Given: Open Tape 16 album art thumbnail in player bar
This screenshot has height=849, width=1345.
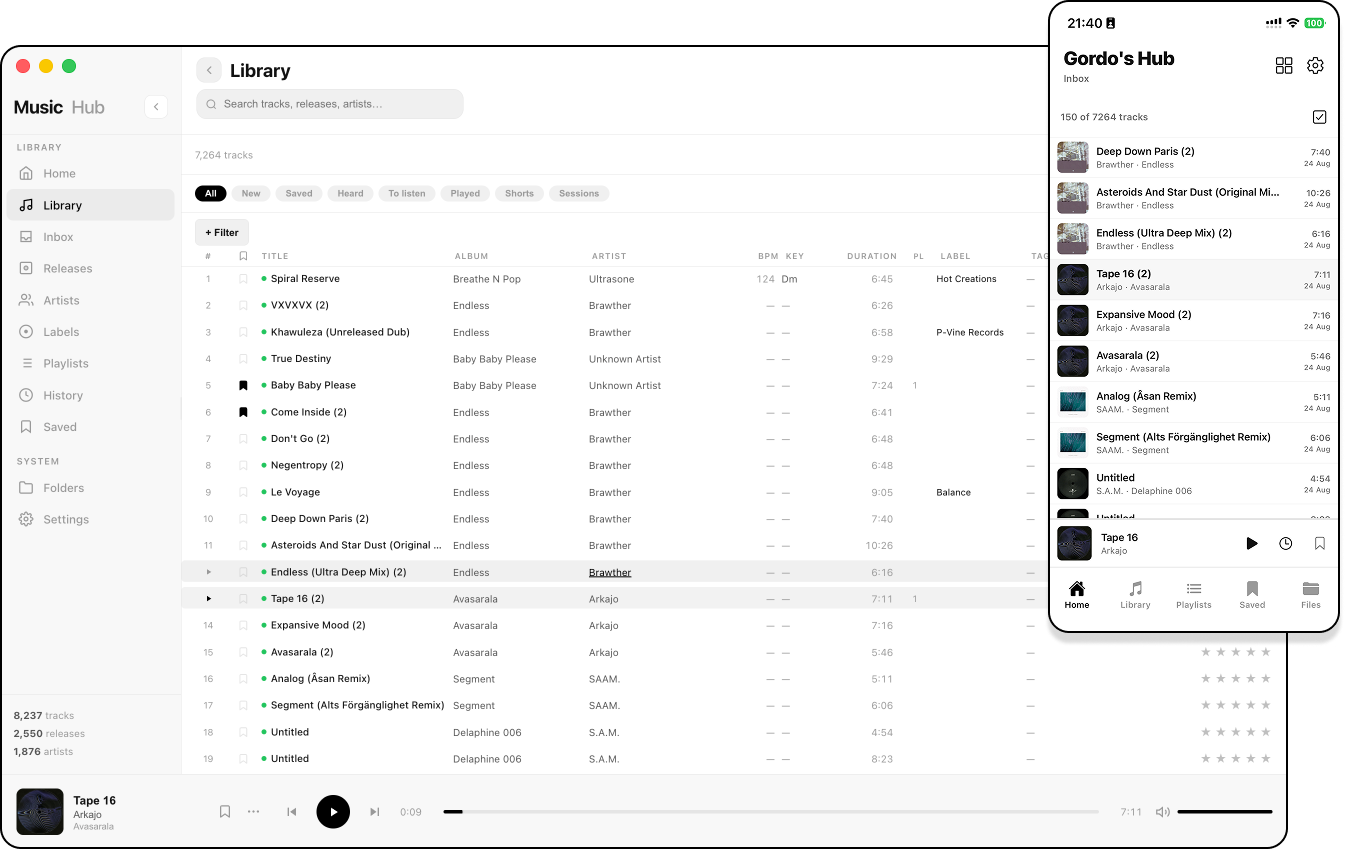Looking at the screenshot, I should pyautogui.click(x=40, y=812).
